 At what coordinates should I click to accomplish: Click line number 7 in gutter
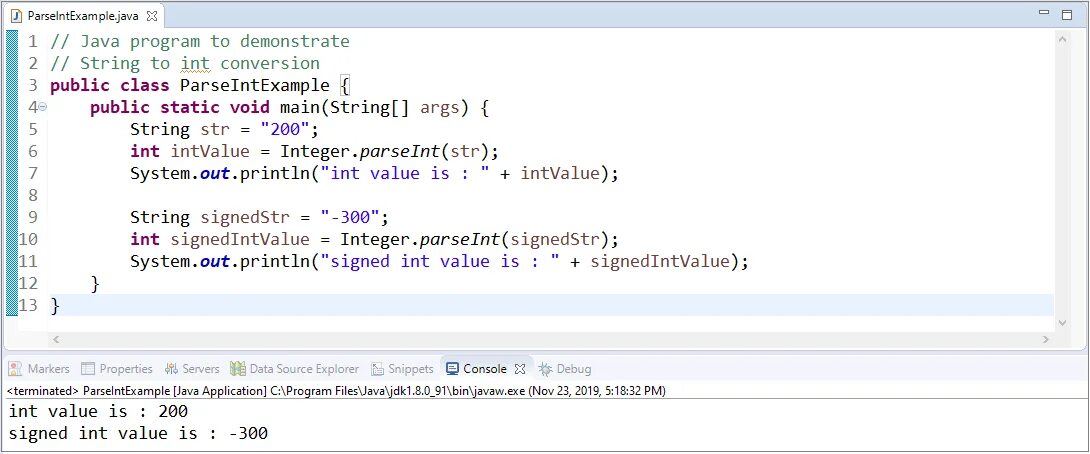(33, 173)
